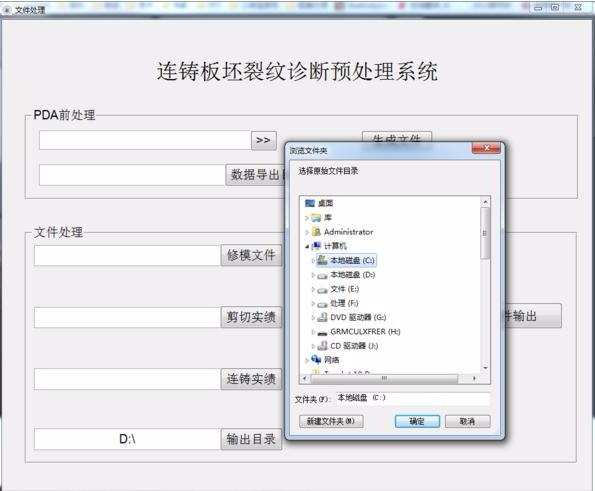Expand the 库 libraries node
The width and height of the screenshot is (595, 491).
307,218
